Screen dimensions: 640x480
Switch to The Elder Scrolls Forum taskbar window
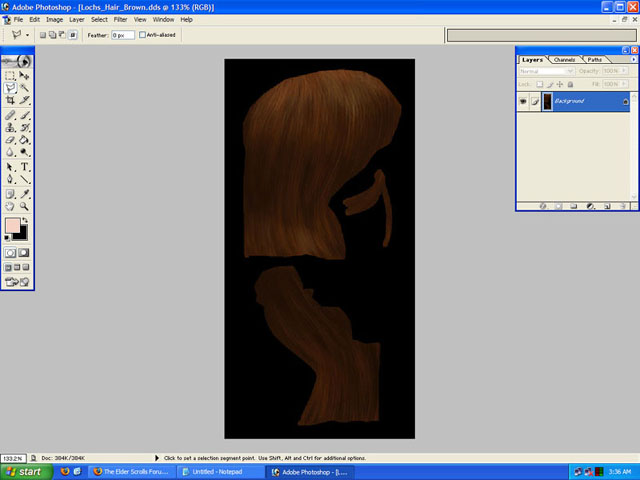click(132, 472)
